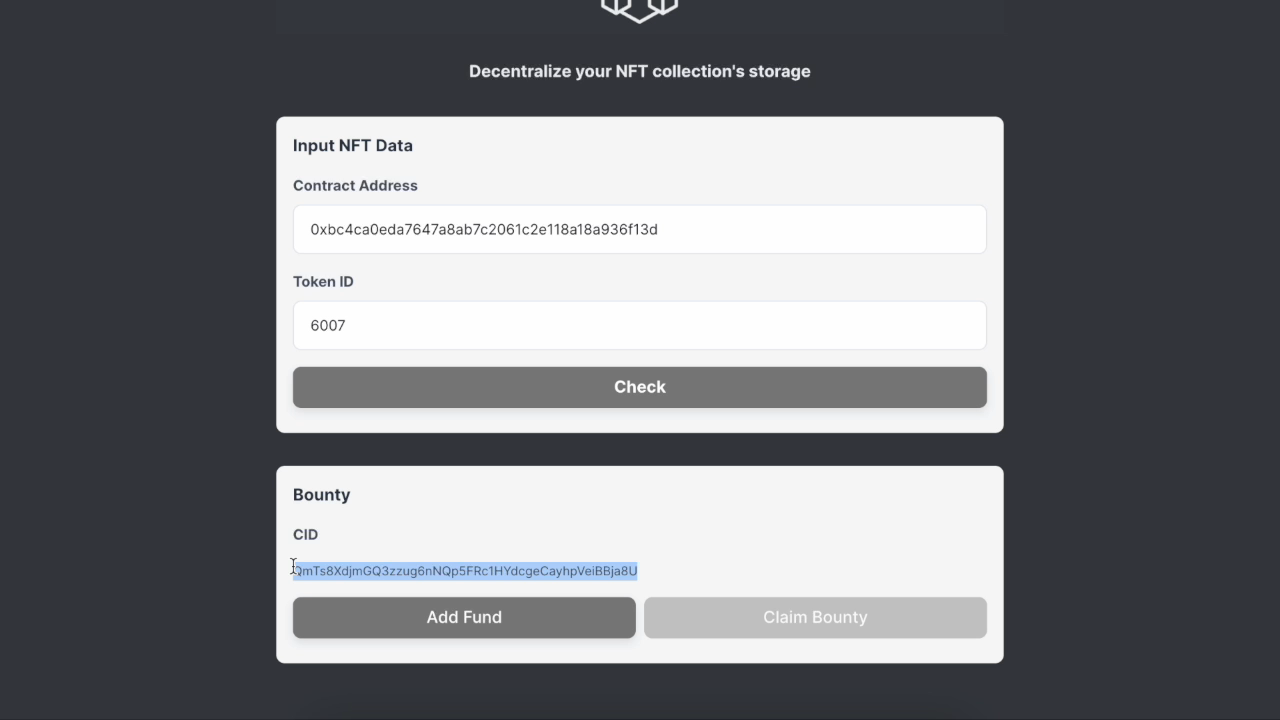Screen dimensions: 1280x720
Task: Click the dark page background right of cards
Action: (1140, 360)
